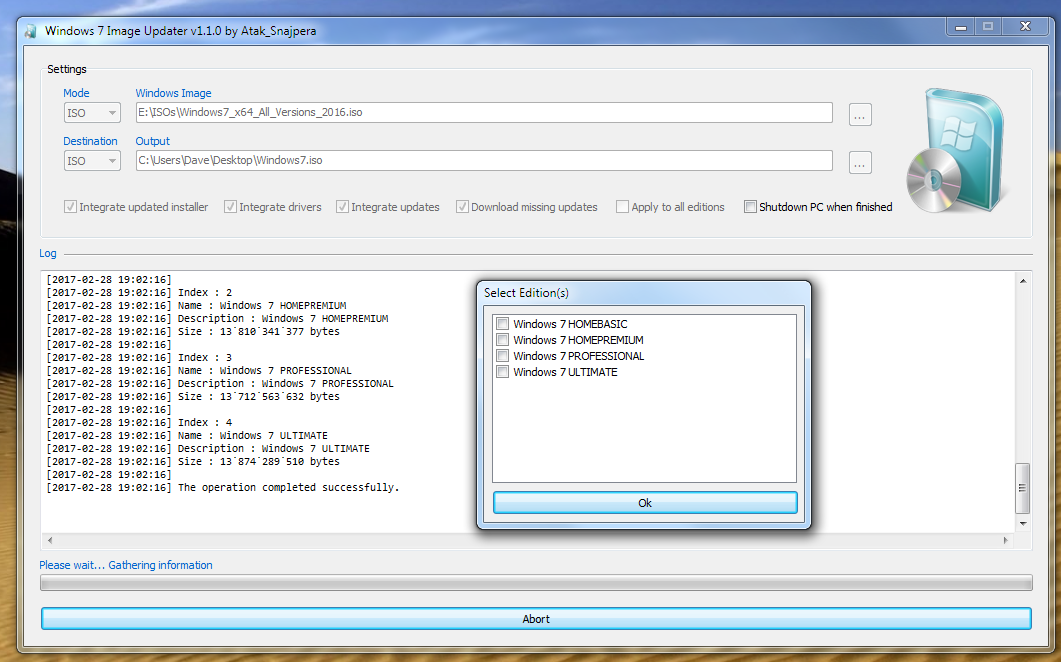Toggle Integrate updated installer checkbox
The image size is (1061, 662).
(70, 207)
